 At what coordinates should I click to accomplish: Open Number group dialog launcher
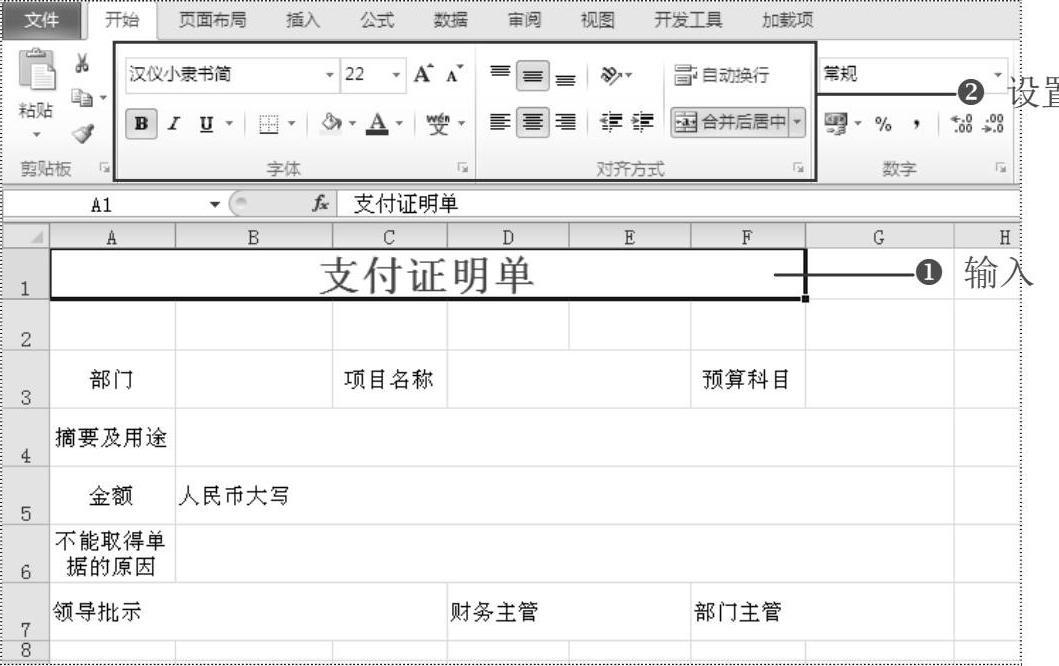click(x=1000, y=168)
